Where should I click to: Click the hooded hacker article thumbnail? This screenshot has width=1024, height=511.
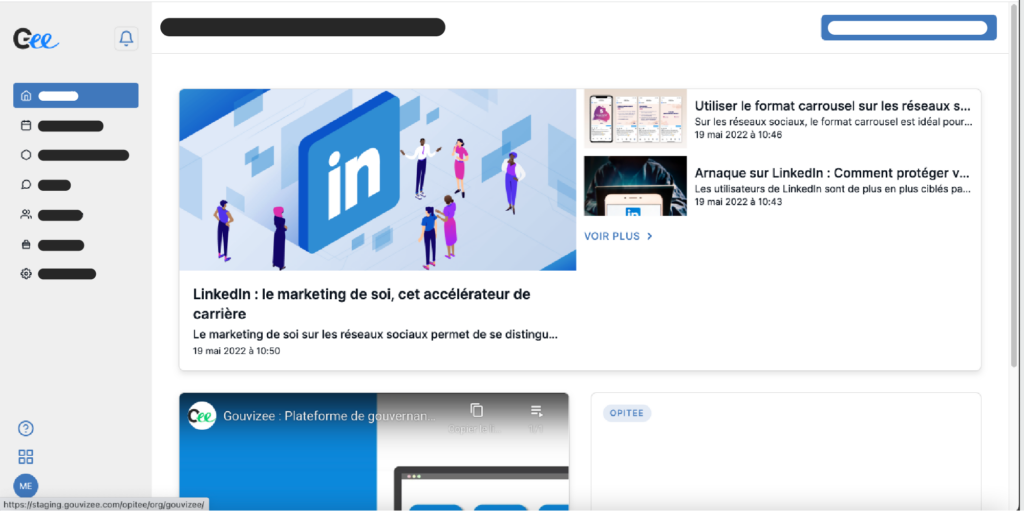point(635,186)
